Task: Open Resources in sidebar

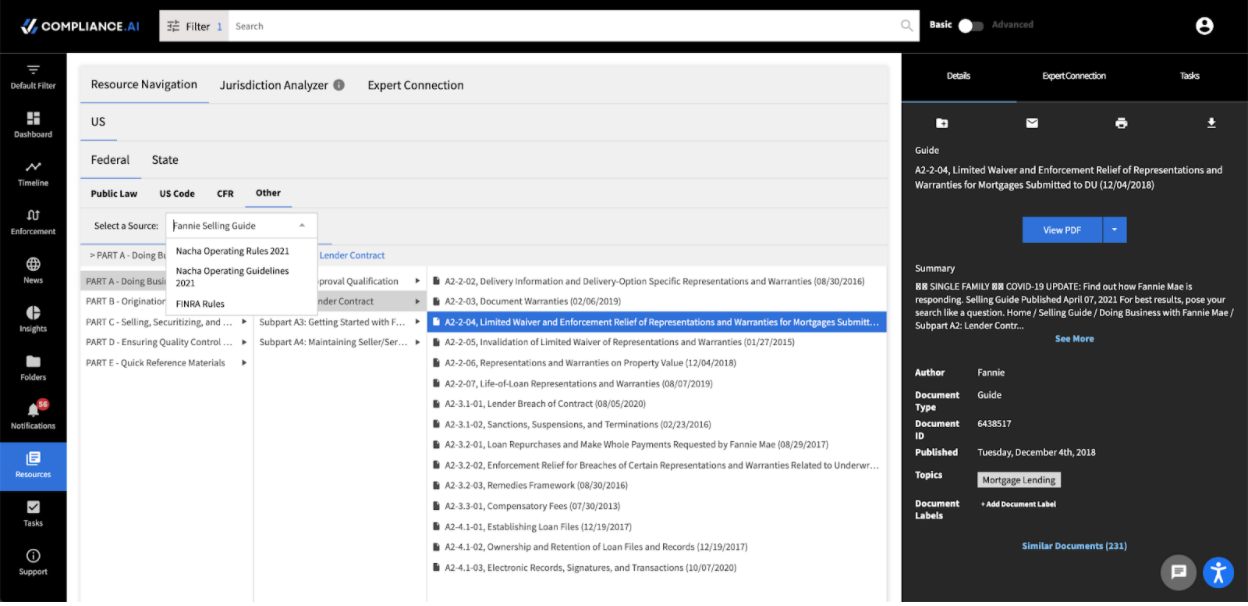Action: click(x=33, y=466)
